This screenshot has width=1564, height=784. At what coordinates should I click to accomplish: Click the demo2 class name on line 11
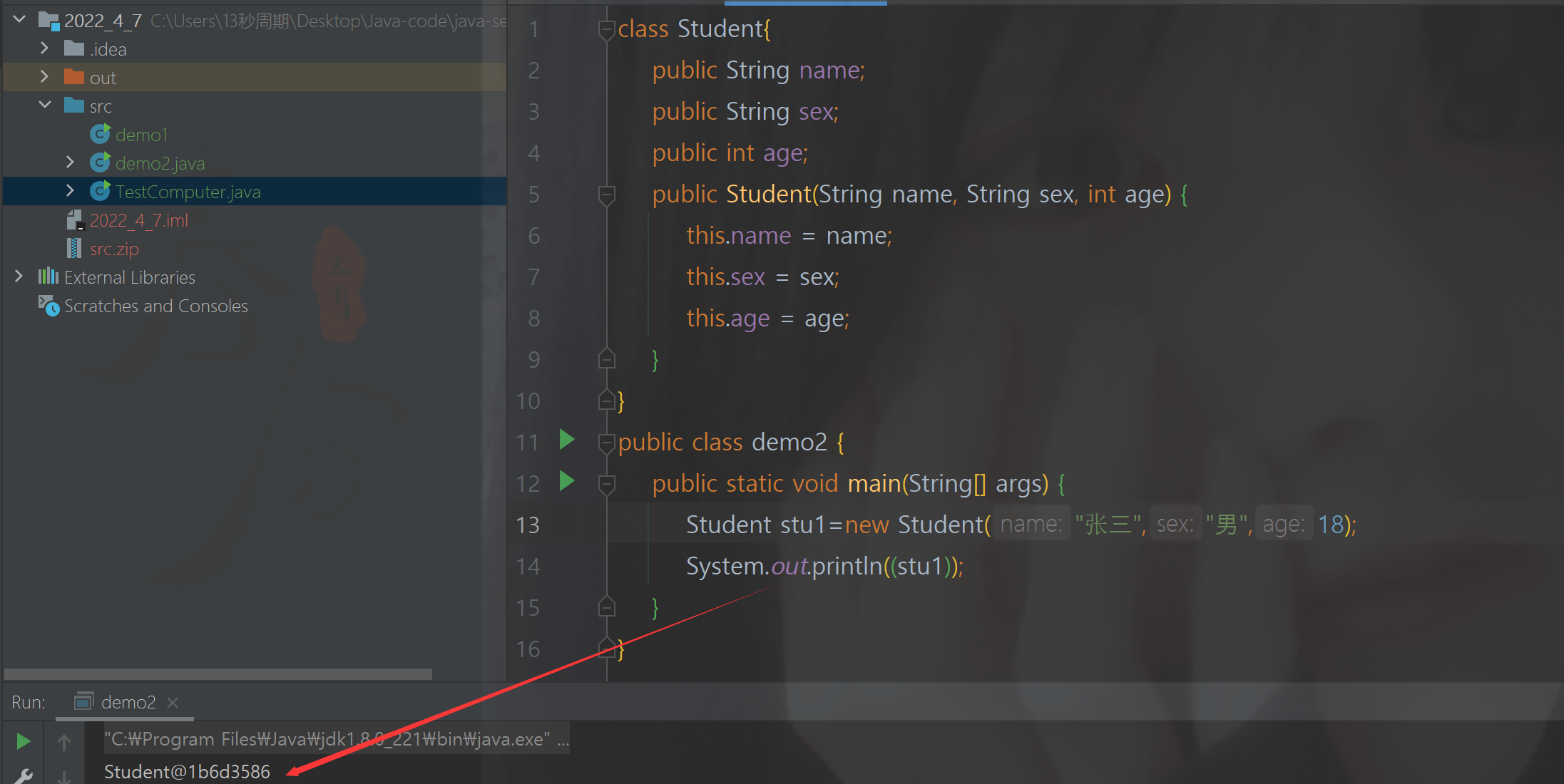789,443
